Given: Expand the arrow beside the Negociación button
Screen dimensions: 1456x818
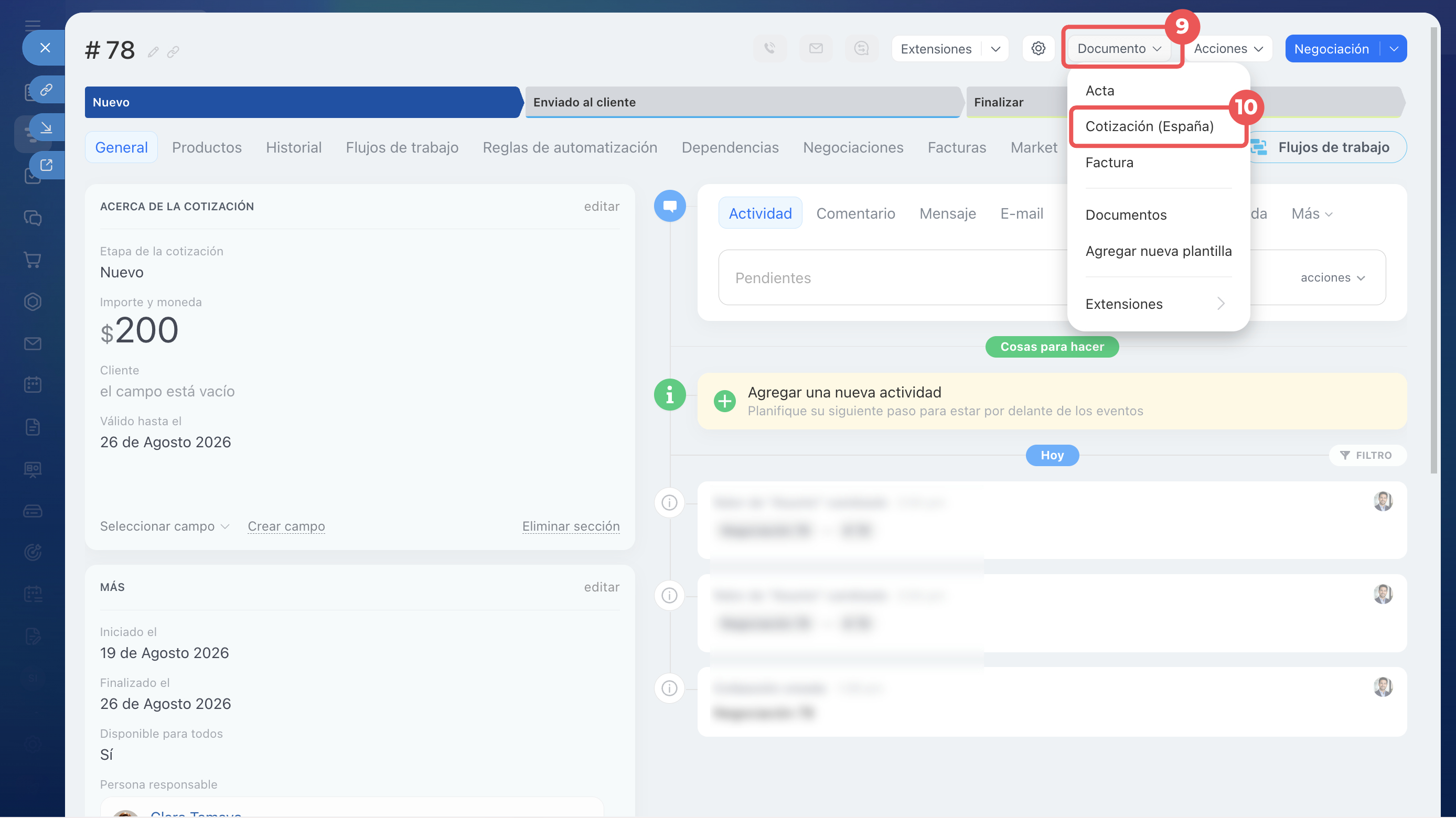Looking at the screenshot, I should 1394,49.
